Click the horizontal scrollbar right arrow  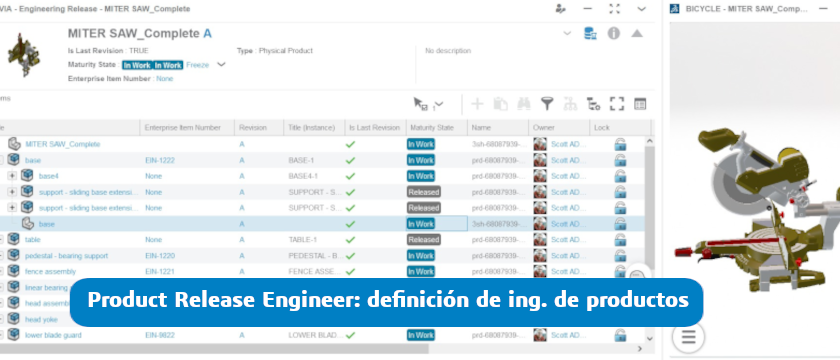pos(639,349)
